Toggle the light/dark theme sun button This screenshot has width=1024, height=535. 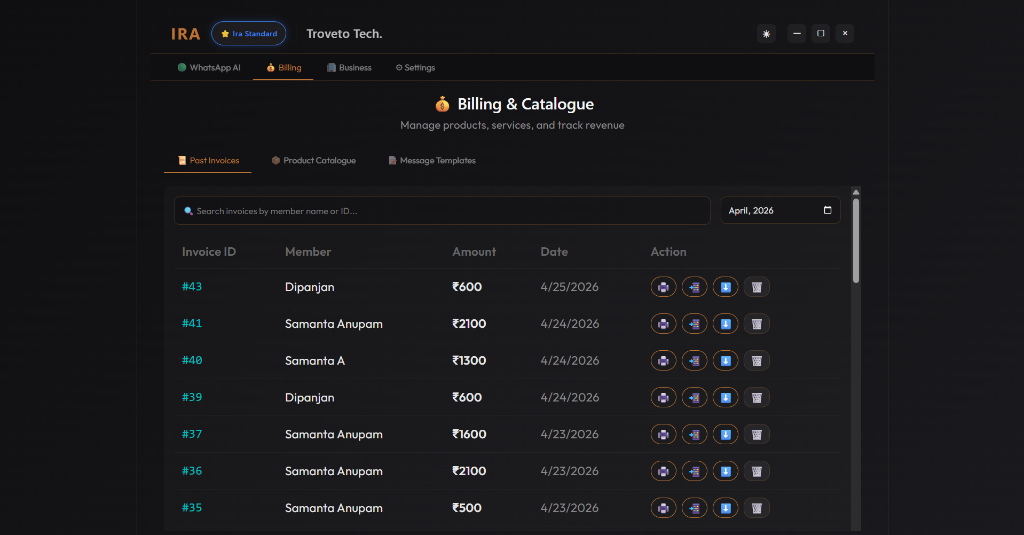pyautogui.click(x=767, y=34)
